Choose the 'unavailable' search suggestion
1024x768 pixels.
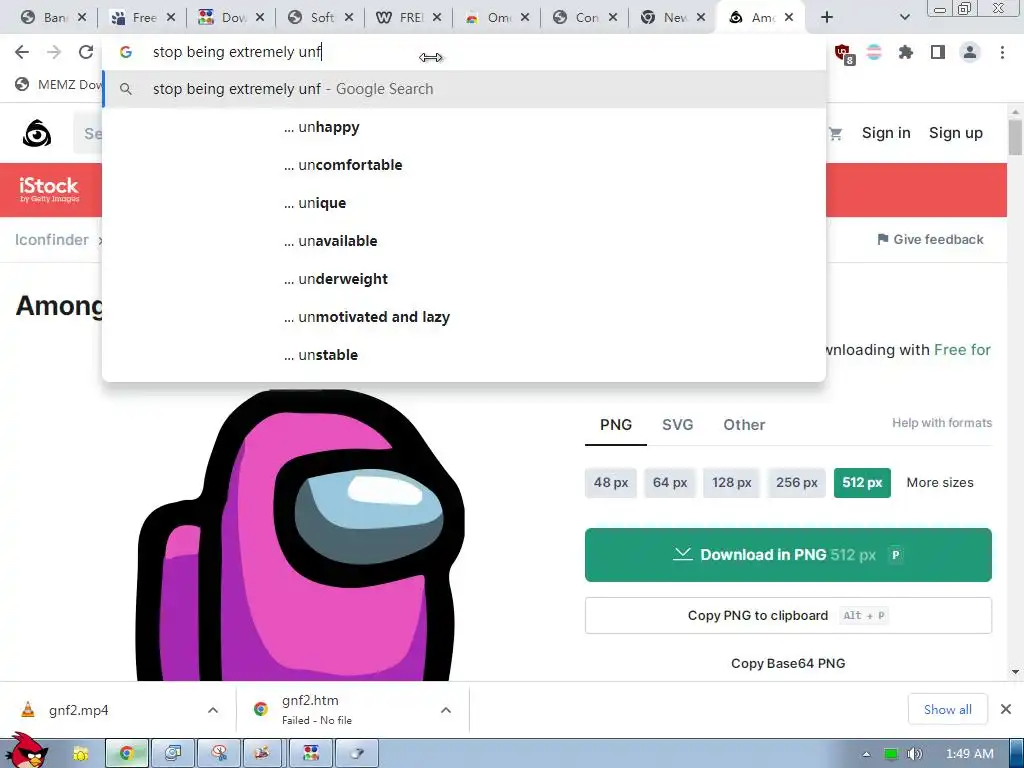click(464, 241)
